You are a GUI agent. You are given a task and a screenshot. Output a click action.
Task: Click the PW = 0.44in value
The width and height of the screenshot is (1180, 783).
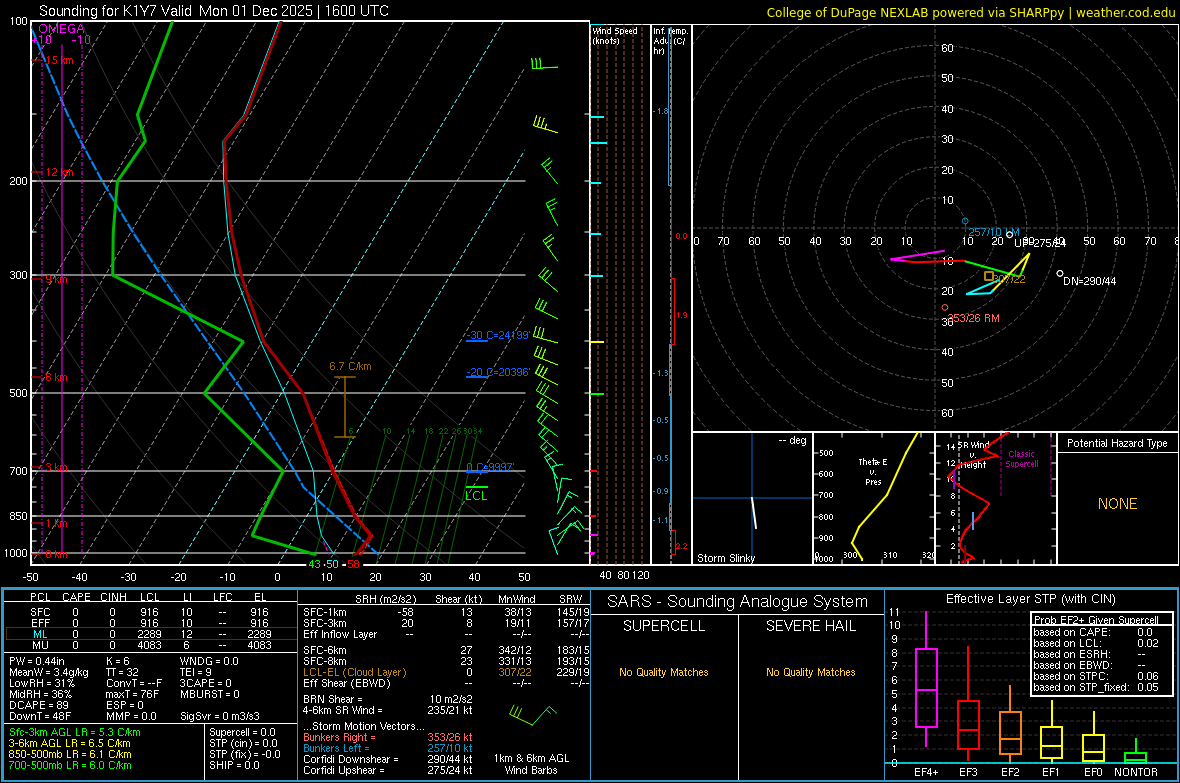tap(37, 661)
